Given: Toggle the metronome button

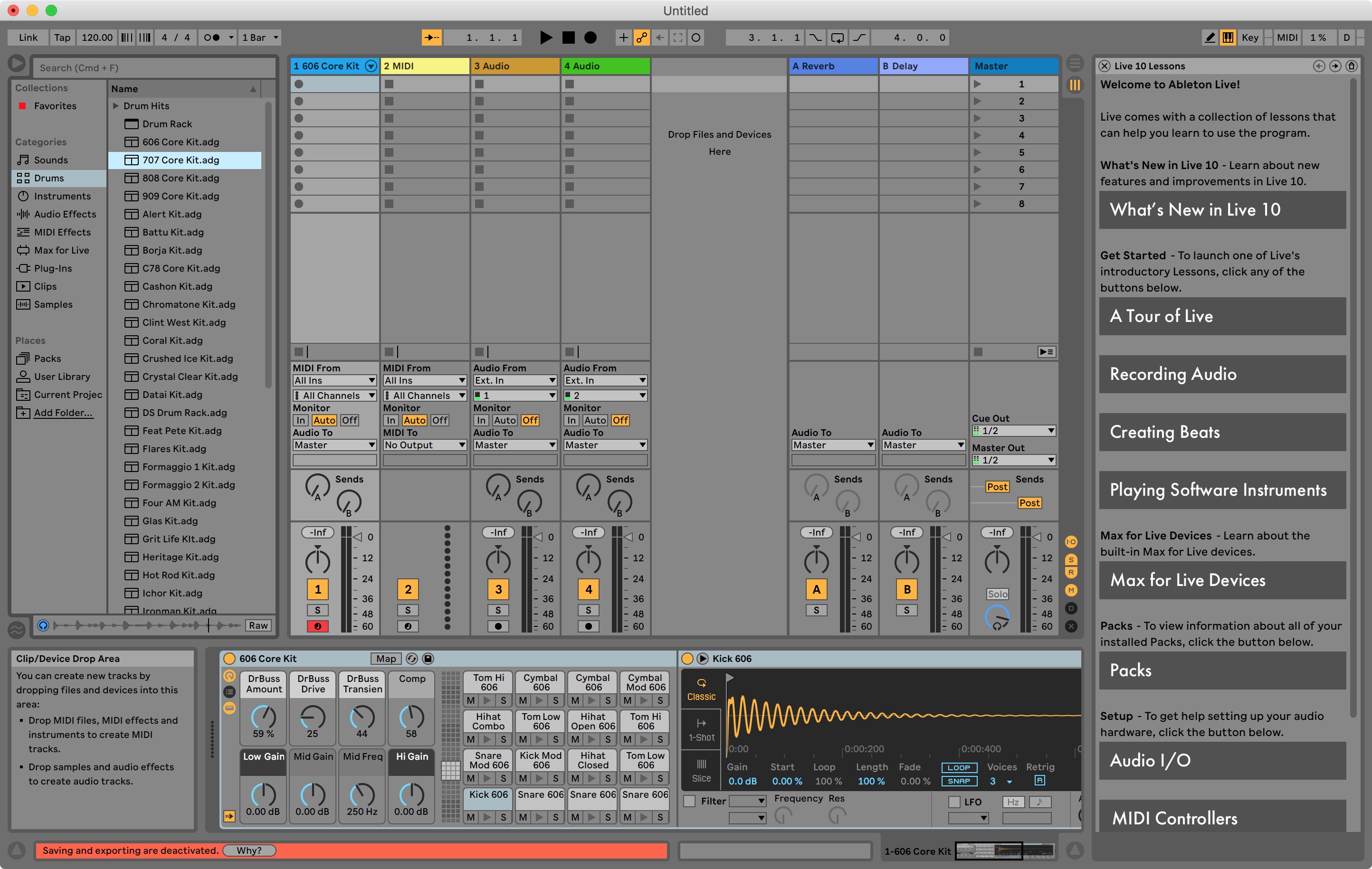Looking at the screenshot, I should (x=212, y=38).
